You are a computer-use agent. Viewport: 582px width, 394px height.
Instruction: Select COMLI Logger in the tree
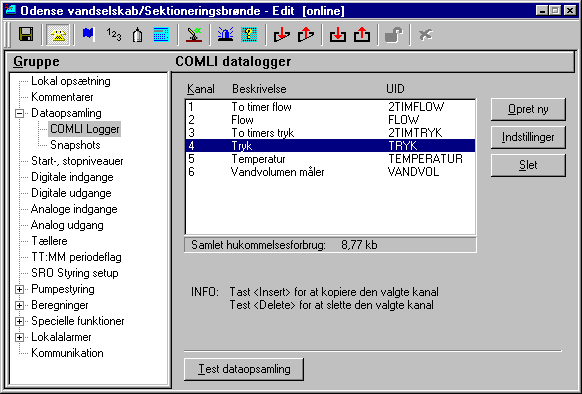tap(85, 129)
